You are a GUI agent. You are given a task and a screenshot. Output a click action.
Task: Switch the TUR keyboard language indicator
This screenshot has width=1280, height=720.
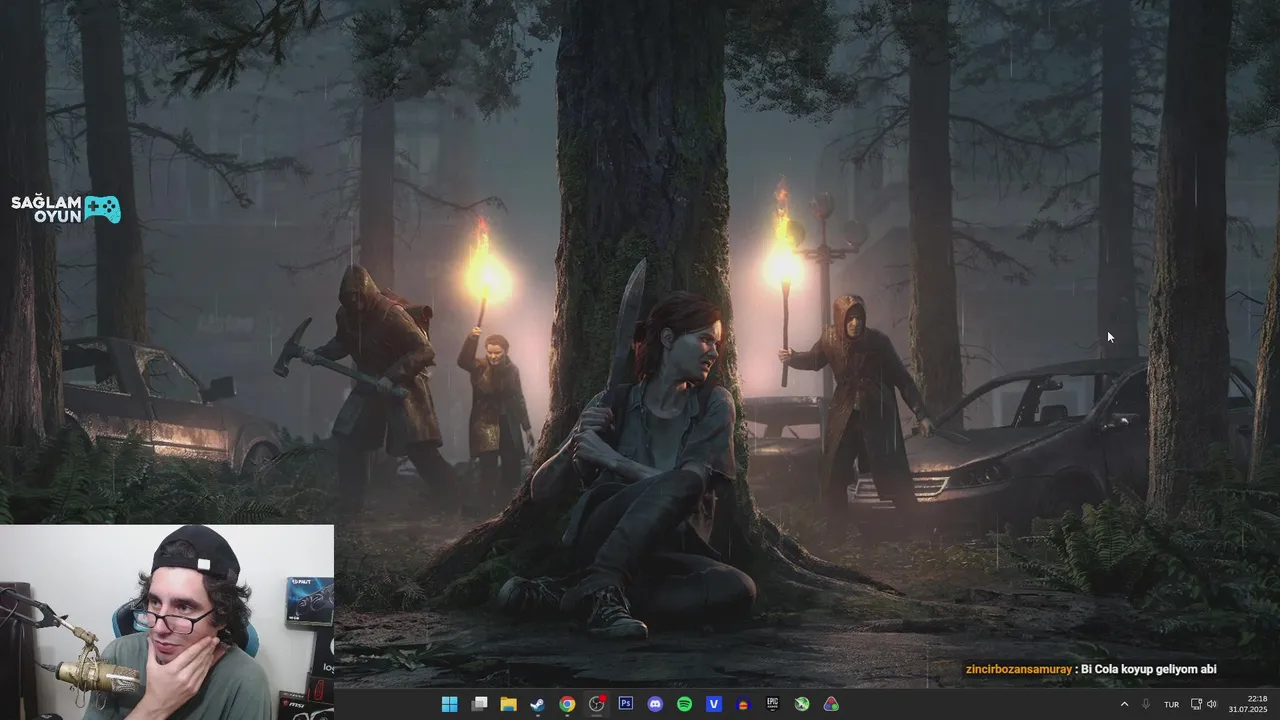(x=1171, y=704)
